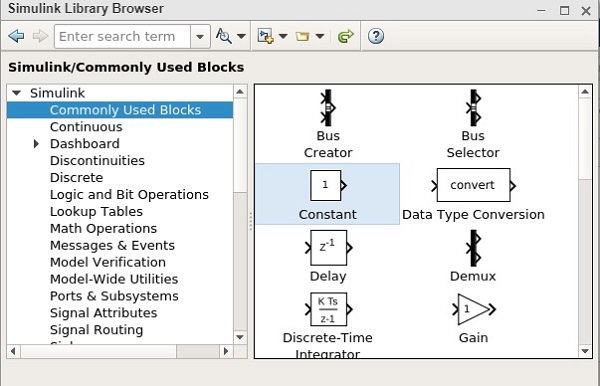The height and width of the screenshot is (386, 600).
Task: Click the Enter search term field
Action: (x=122, y=37)
